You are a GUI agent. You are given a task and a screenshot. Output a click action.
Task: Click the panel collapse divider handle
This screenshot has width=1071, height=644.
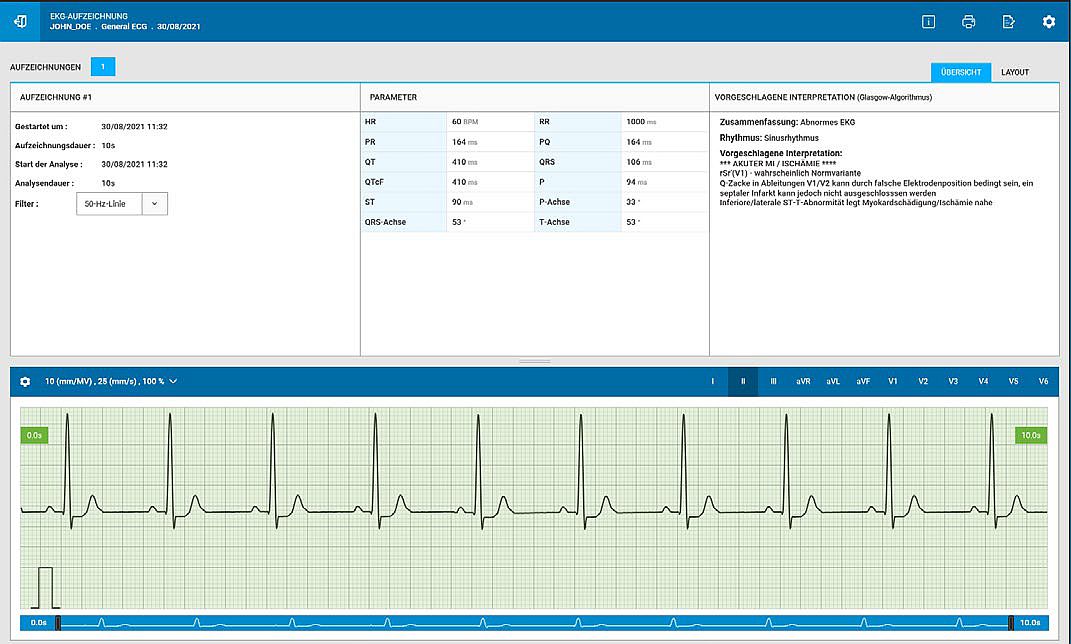click(x=534, y=361)
